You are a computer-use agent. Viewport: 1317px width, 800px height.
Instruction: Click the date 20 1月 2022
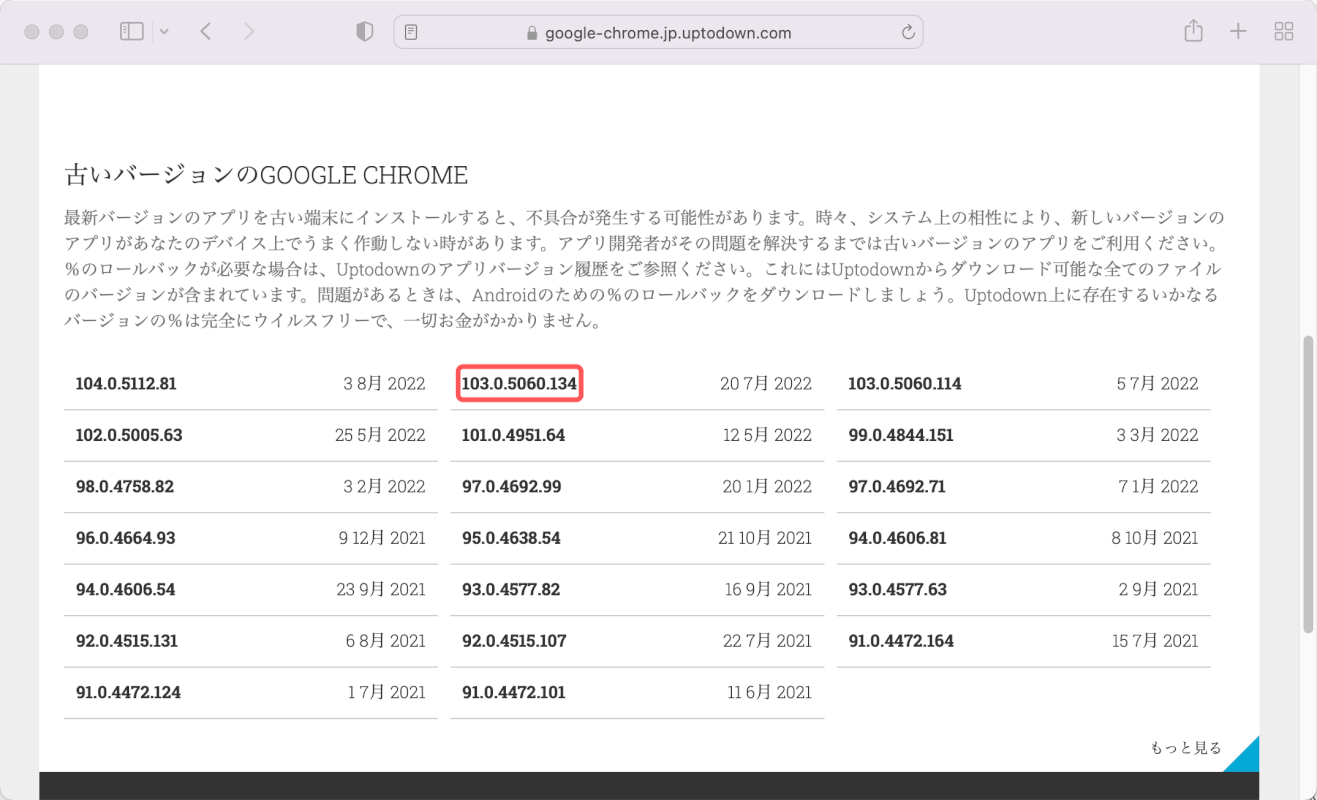(x=766, y=487)
